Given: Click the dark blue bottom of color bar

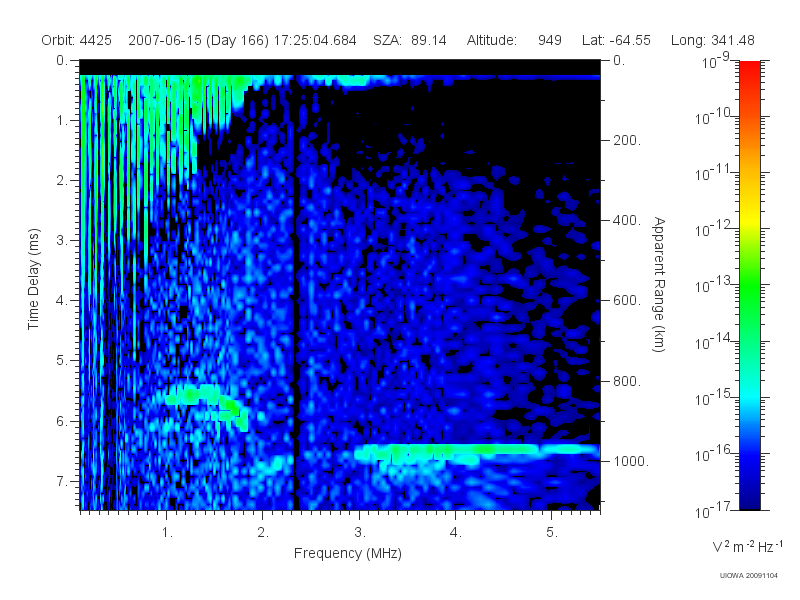Looking at the screenshot, I should click(749, 497).
